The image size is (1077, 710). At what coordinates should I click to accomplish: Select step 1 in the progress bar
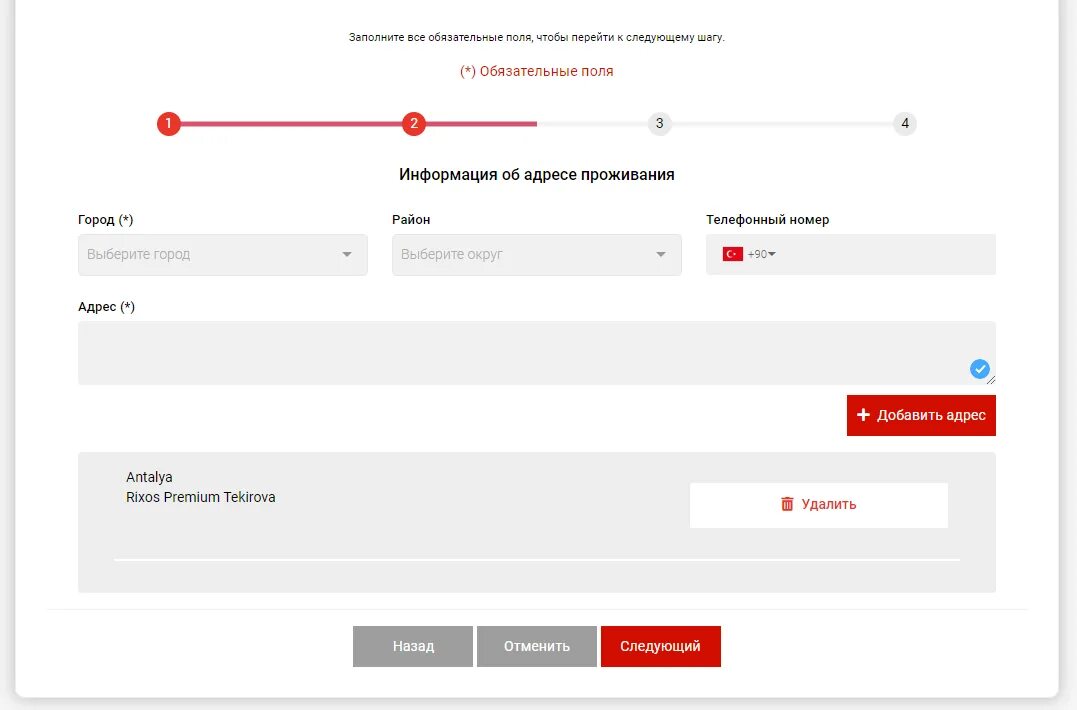tap(168, 124)
